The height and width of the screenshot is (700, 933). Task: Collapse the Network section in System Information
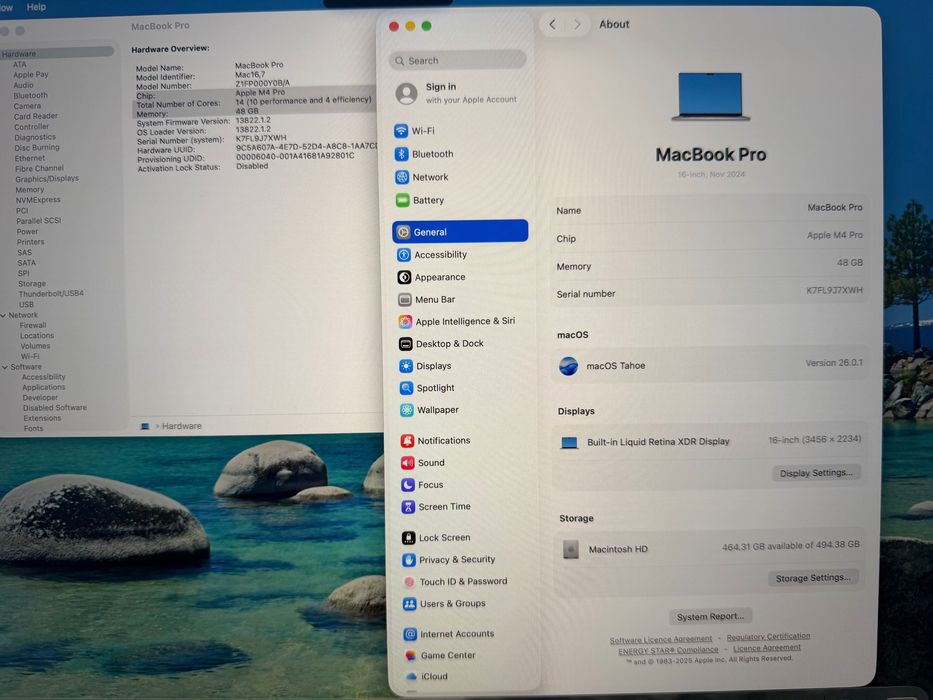pyautogui.click(x=4, y=315)
